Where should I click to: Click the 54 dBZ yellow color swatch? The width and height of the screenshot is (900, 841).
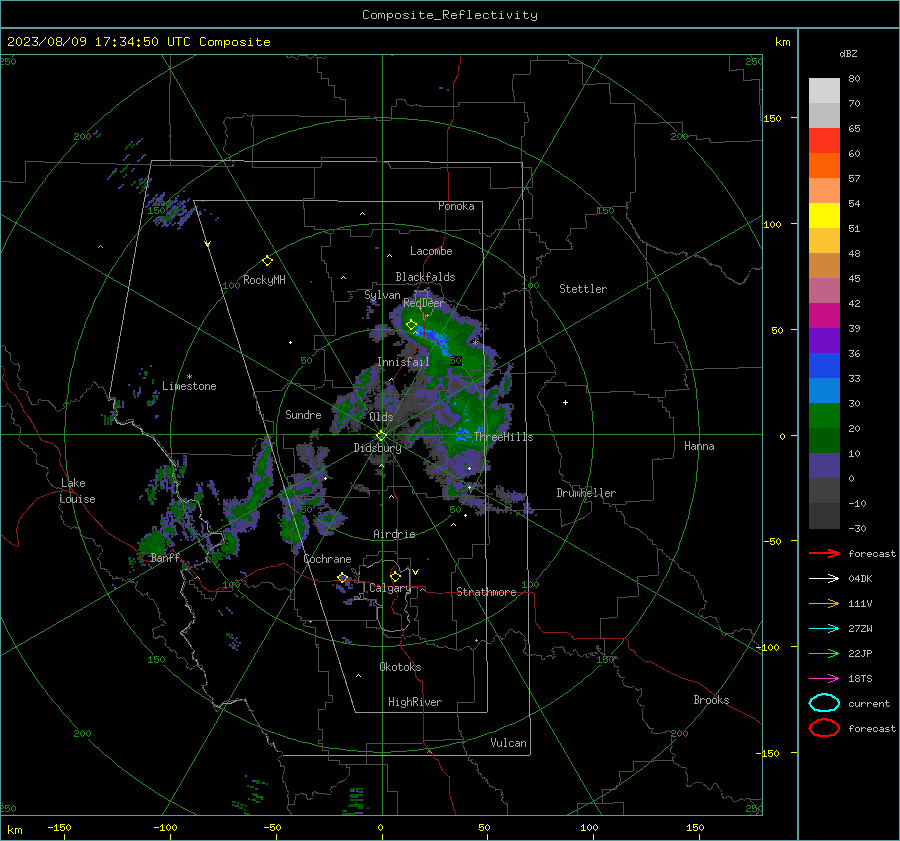coord(824,215)
